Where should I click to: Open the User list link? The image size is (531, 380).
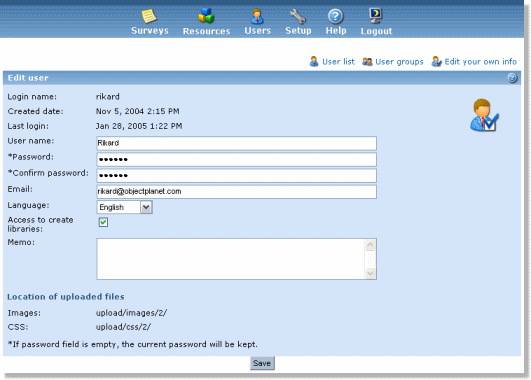point(338,62)
